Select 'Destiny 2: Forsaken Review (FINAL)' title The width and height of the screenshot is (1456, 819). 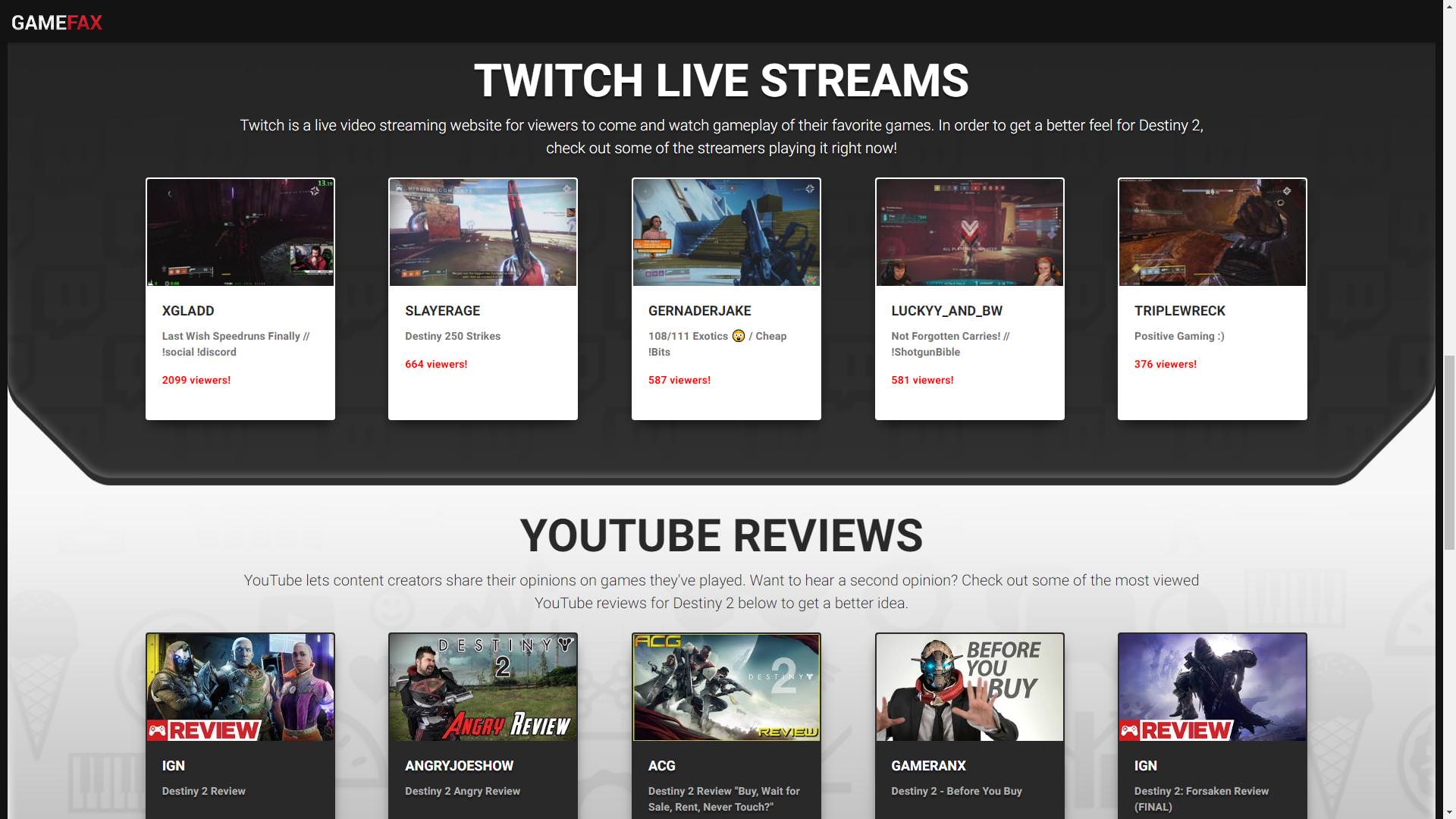pos(1201,799)
